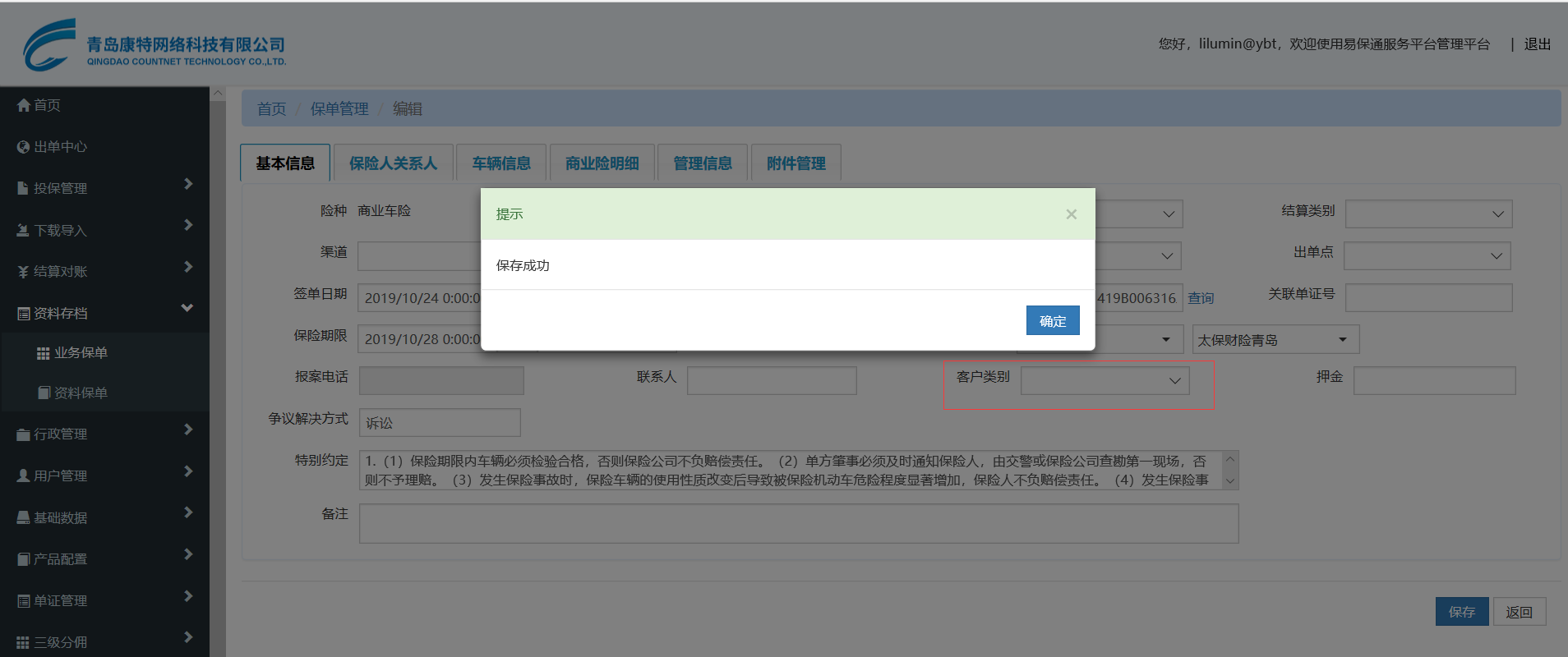This screenshot has width=1568, height=657.
Task: Click the icon beside 产品配置
Action: tap(24, 559)
